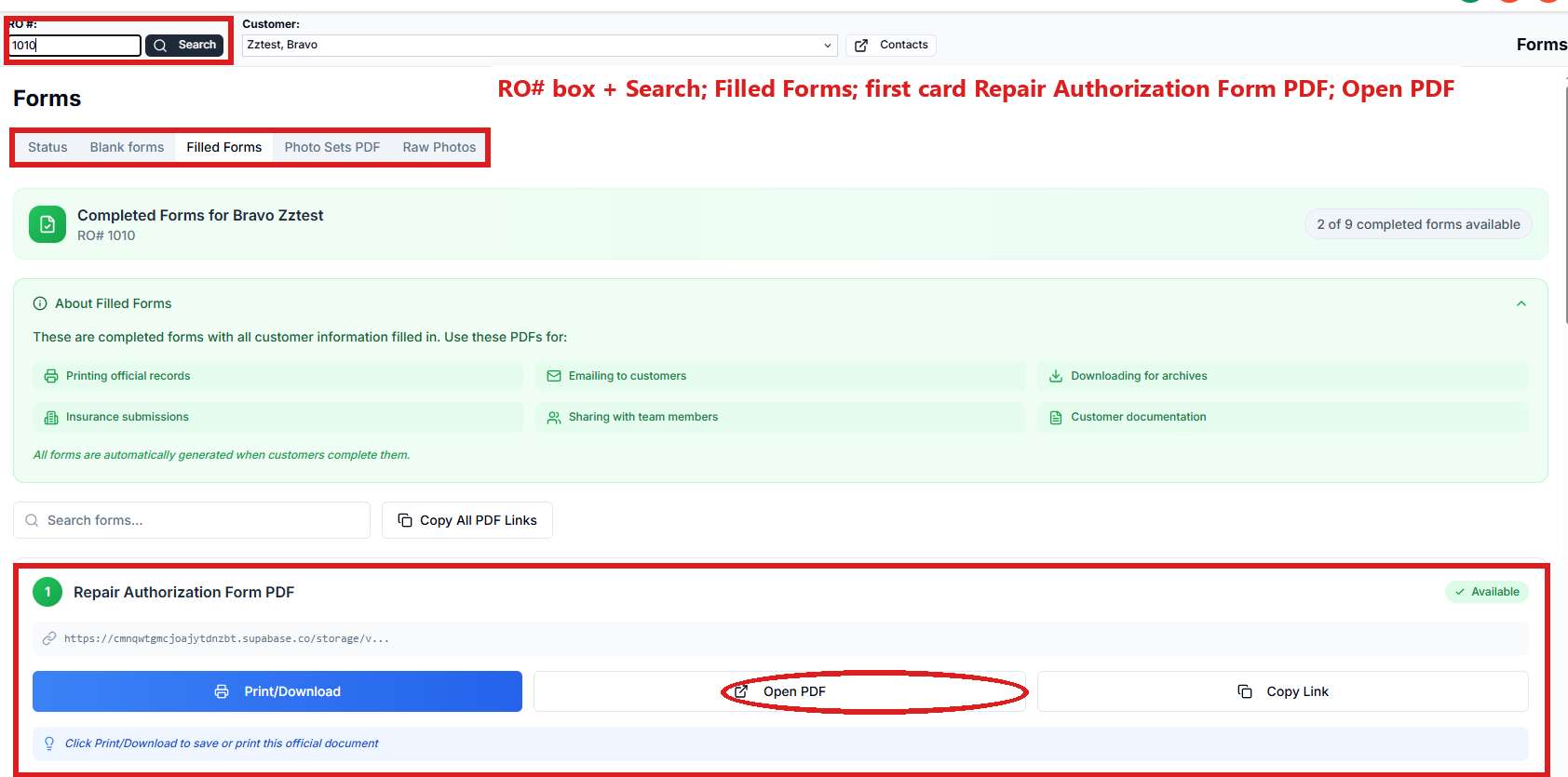Click the 'Click Print/Download to save' tip text
1568x777 pixels.
tap(222, 744)
